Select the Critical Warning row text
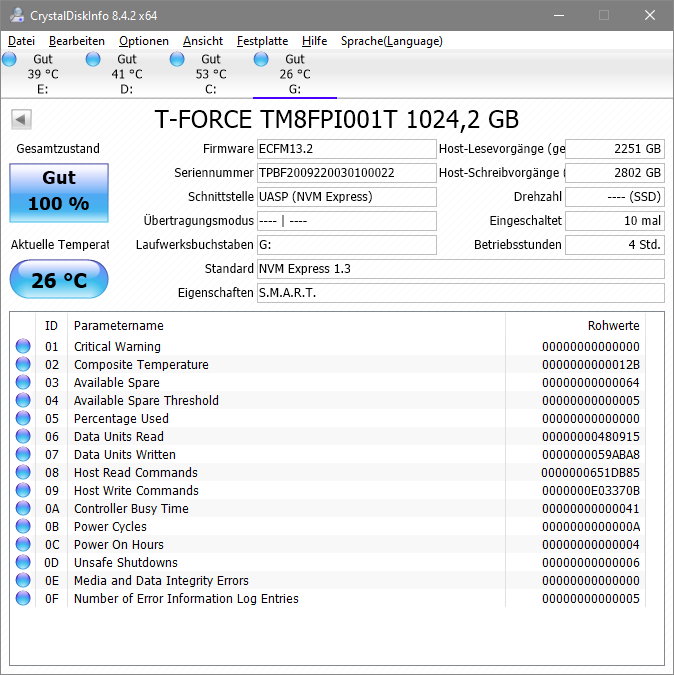674x675 pixels. click(x=117, y=347)
